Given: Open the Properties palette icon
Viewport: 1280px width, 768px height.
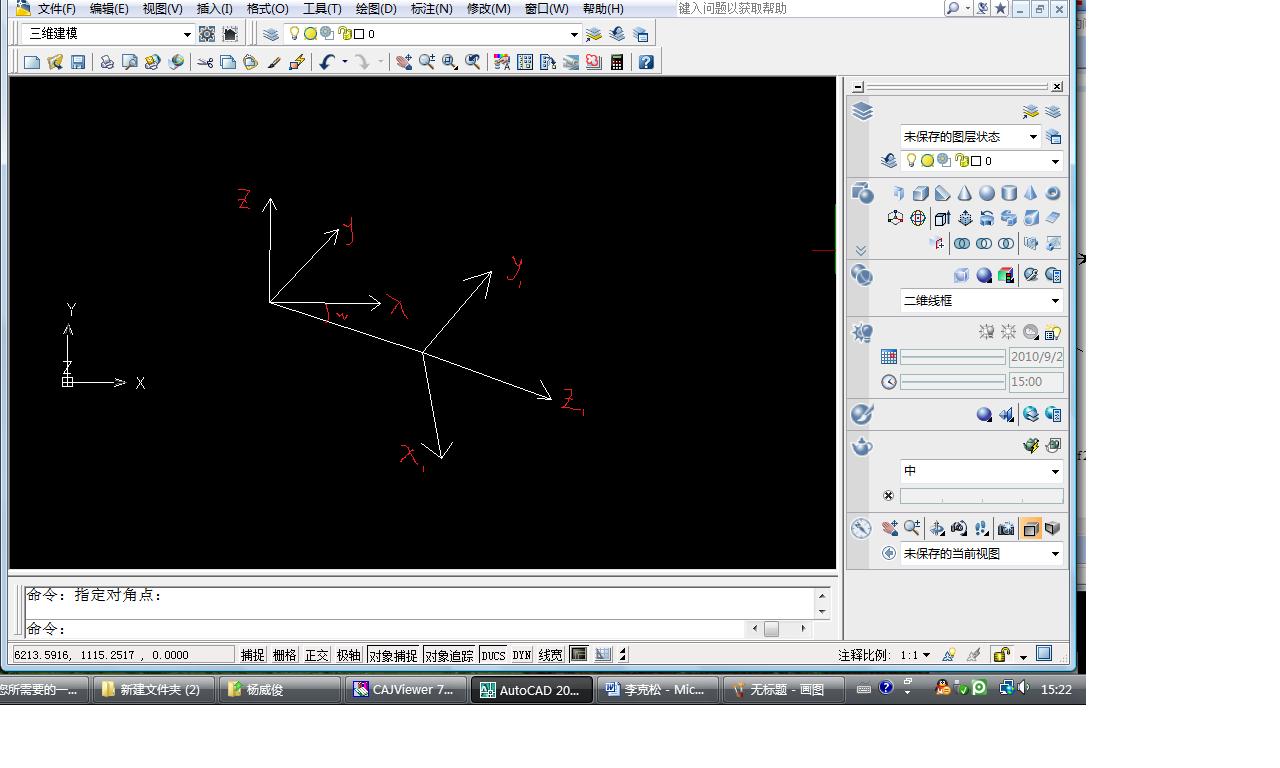Looking at the screenshot, I should tap(502, 62).
